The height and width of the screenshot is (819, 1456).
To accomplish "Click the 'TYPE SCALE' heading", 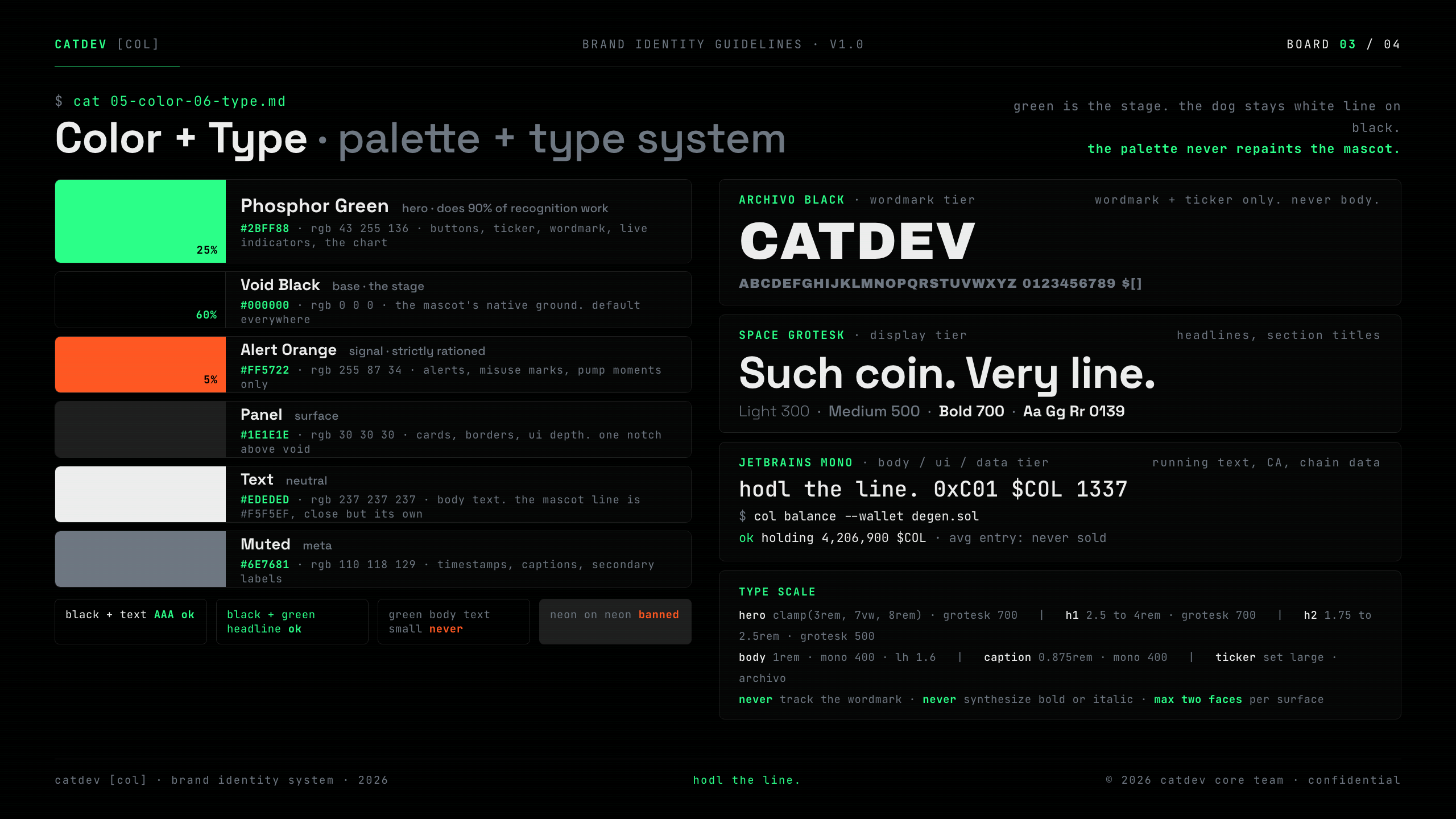I will (777, 592).
